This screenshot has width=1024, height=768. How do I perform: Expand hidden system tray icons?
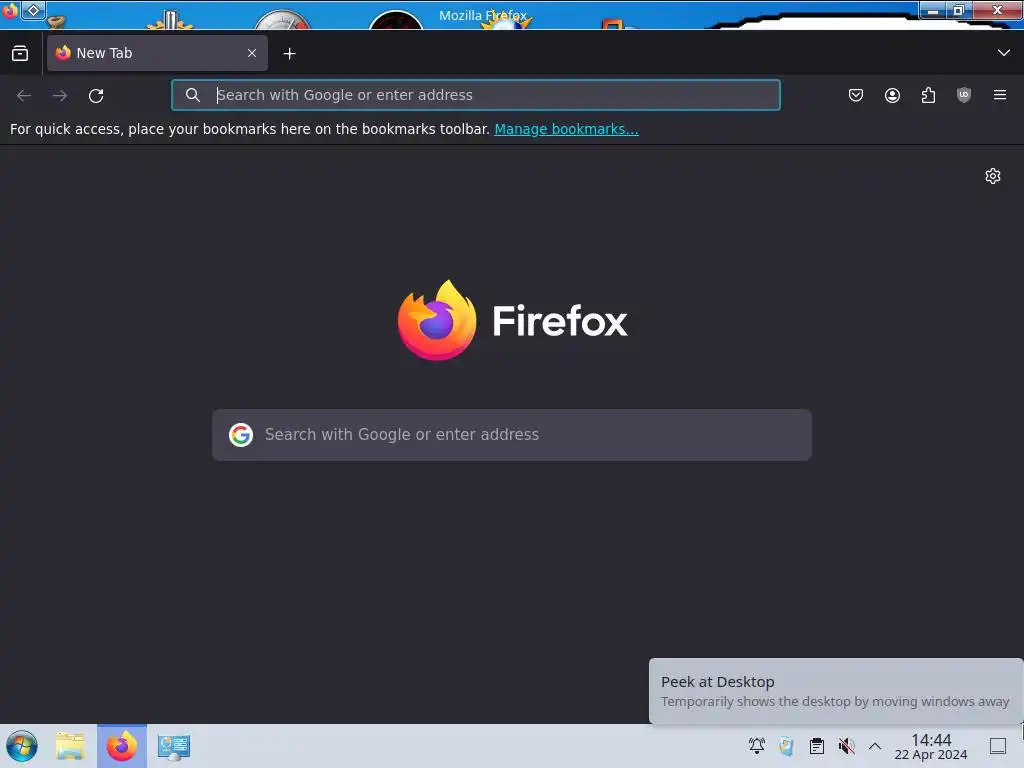[x=875, y=746]
